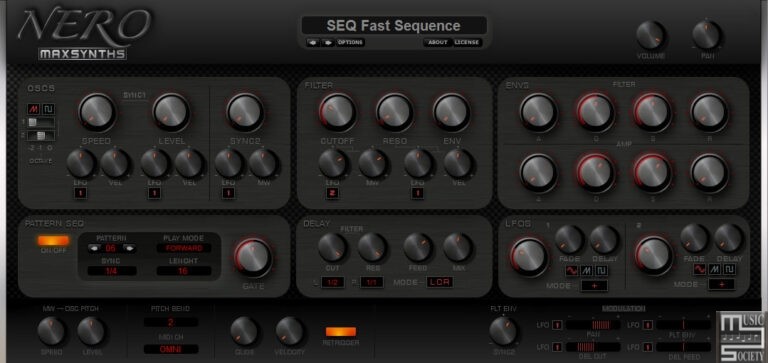Image resolution: width=768 pixels, height=363 pixels.
Task: Click the Amp envelope Release knob
Action: (709, 173)
